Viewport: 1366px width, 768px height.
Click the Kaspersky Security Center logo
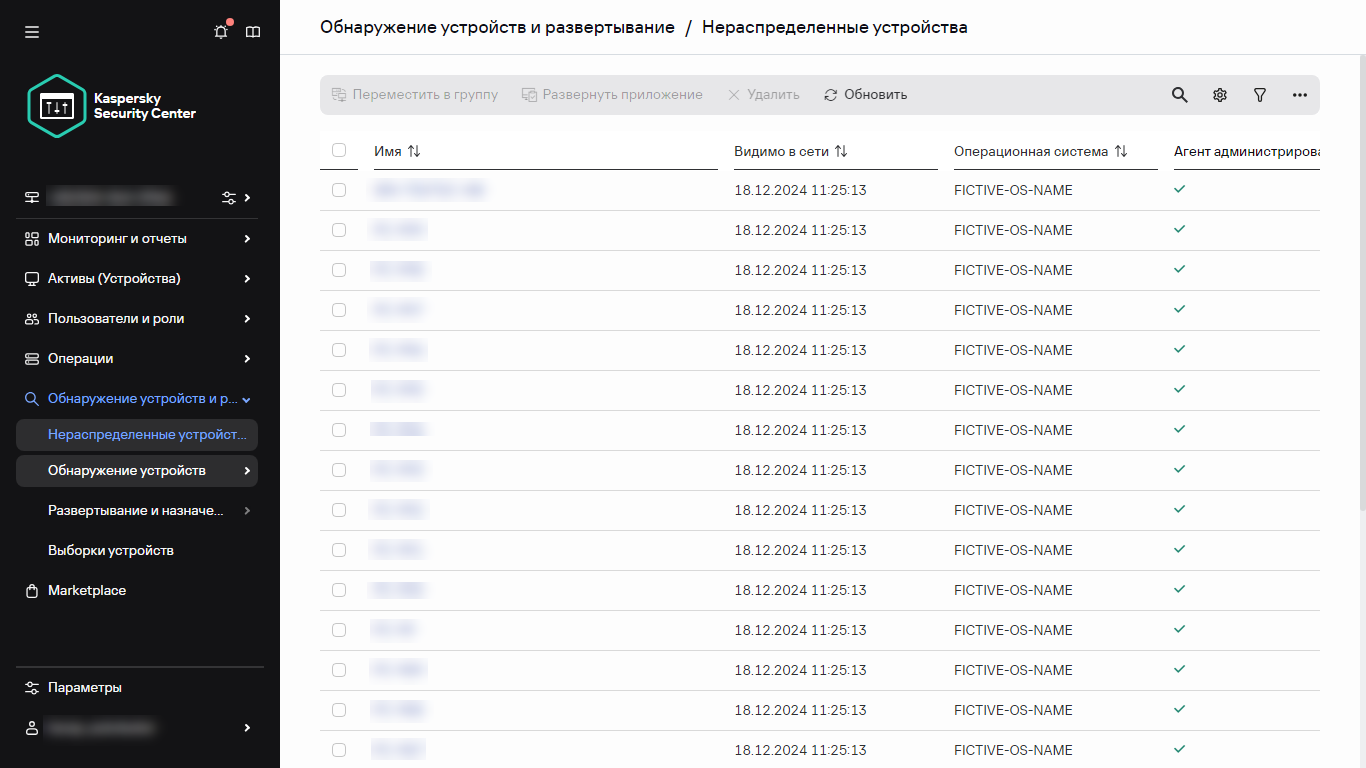point(110,105)
